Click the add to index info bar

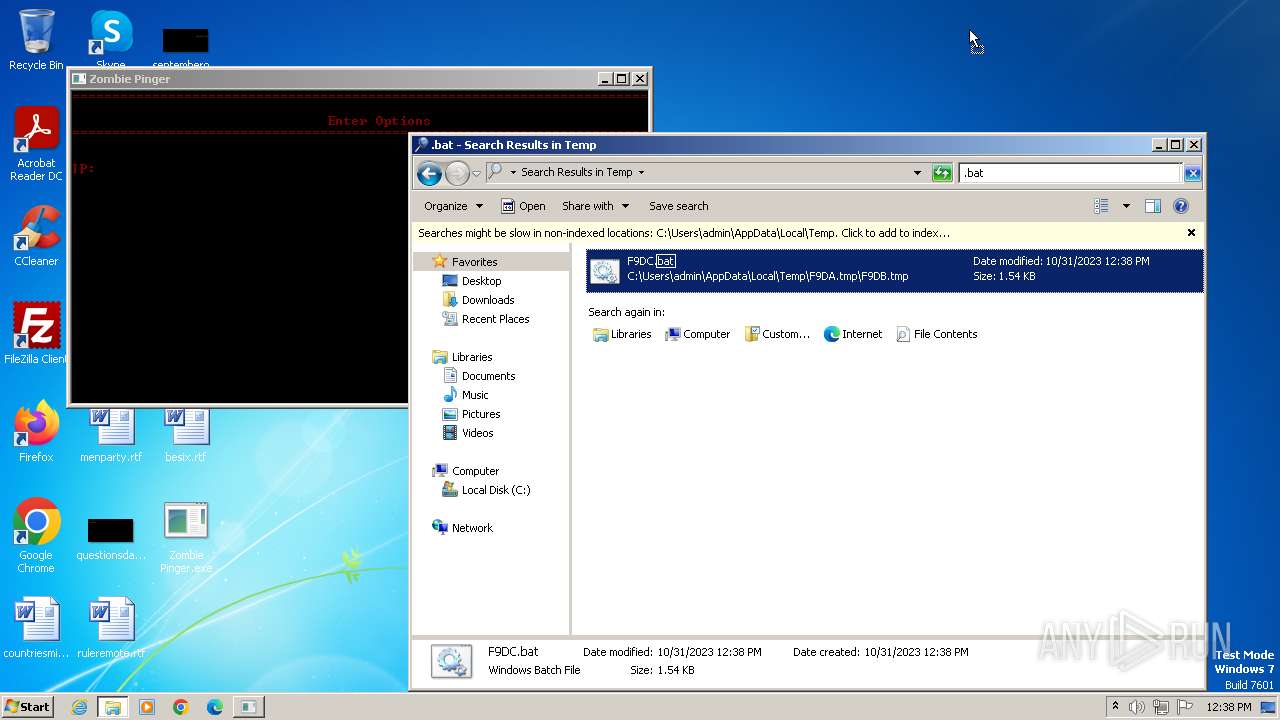[684, 233]
